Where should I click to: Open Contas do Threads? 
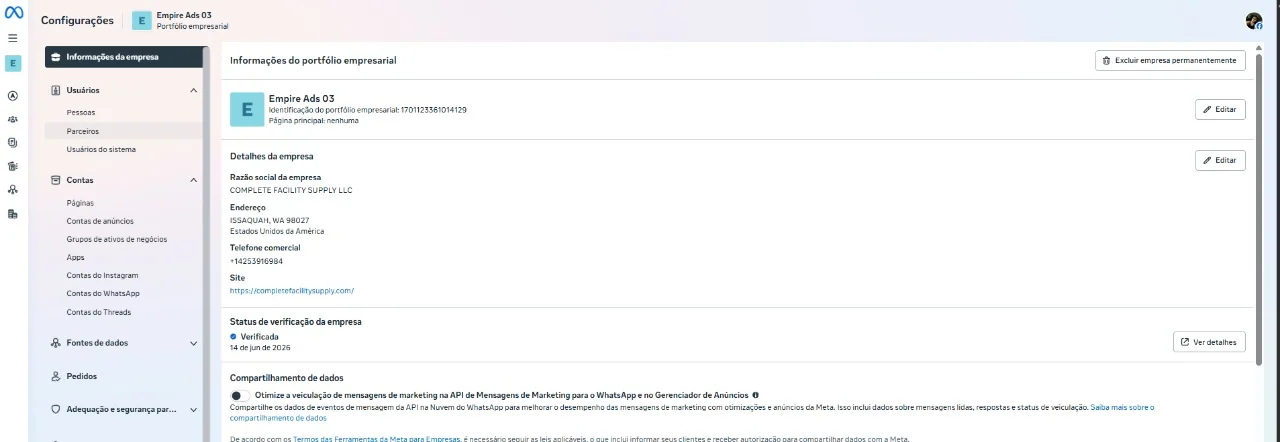[99, 312]
